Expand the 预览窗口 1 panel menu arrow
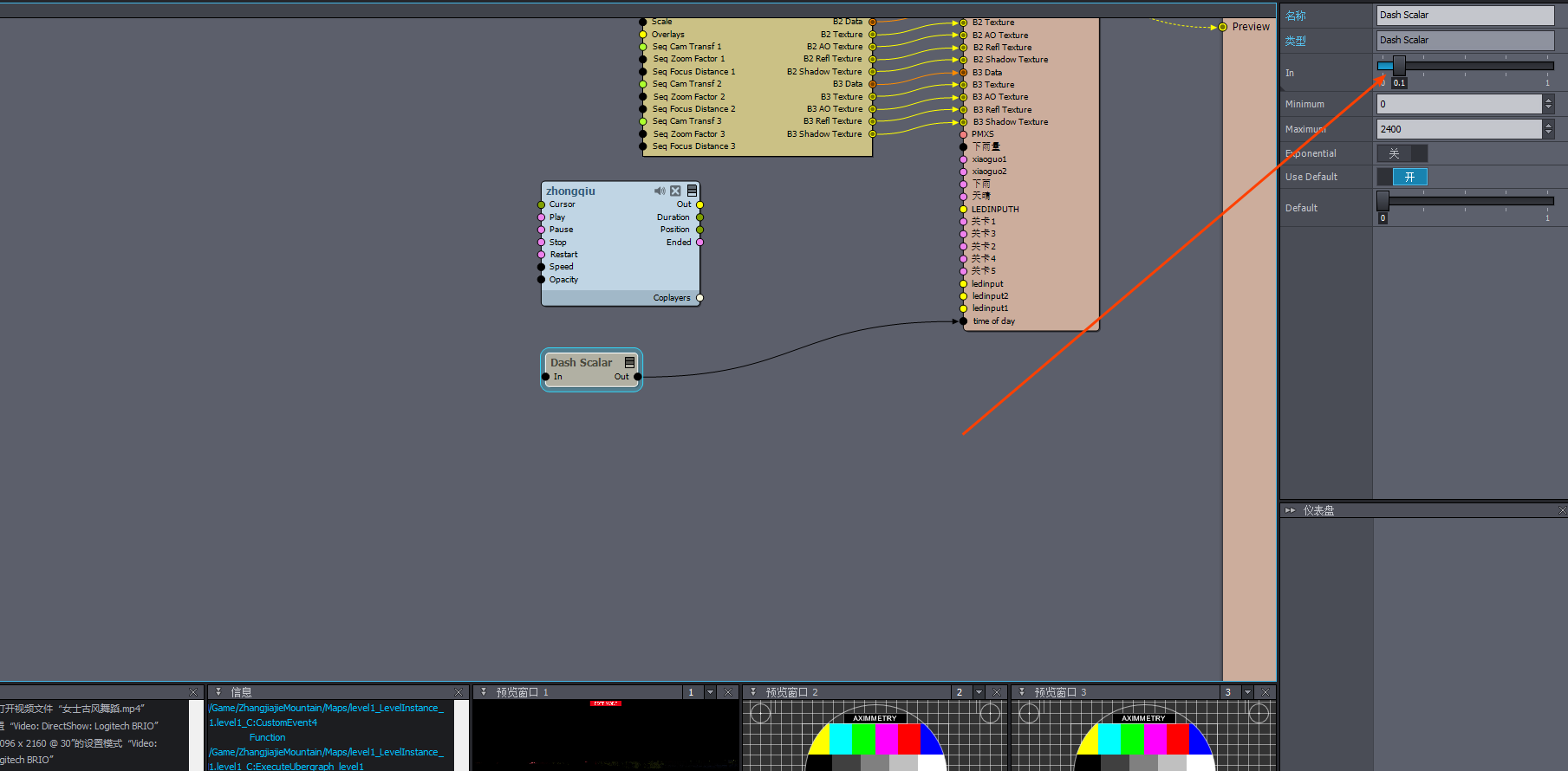Image resolution: width=1568 pixels, height=771 pixels. 484,692
